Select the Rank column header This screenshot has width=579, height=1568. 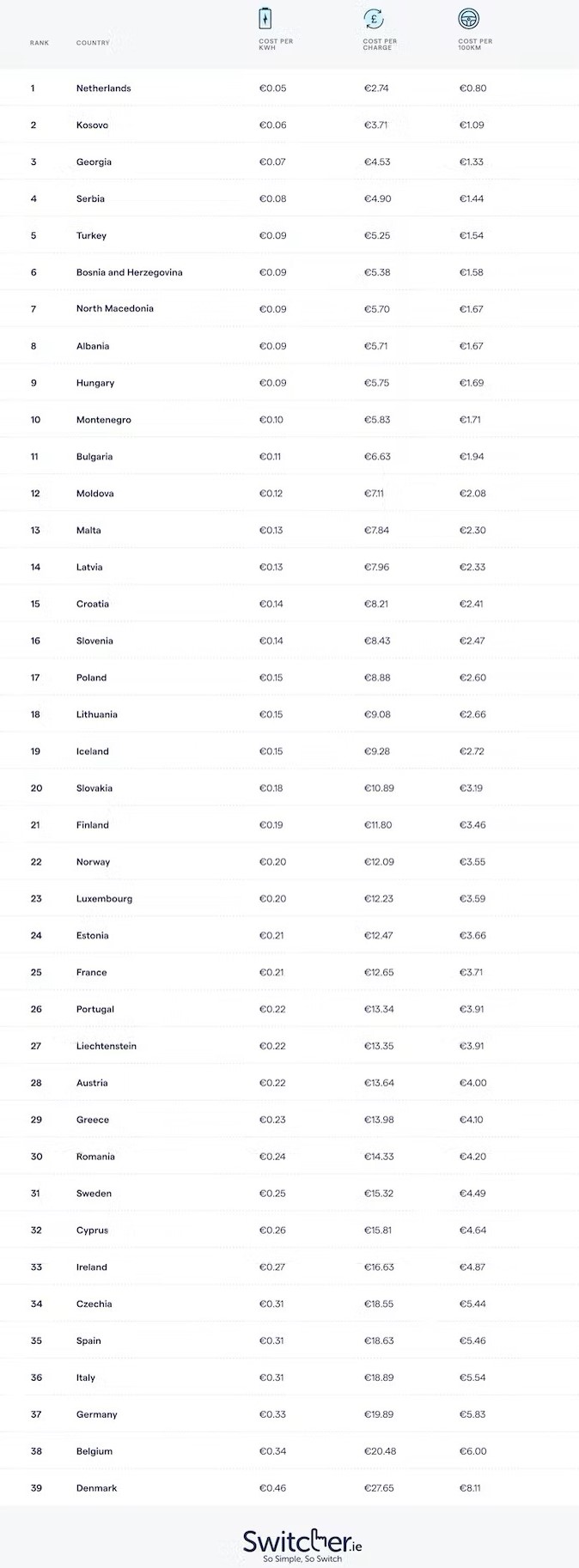point(40,43)
